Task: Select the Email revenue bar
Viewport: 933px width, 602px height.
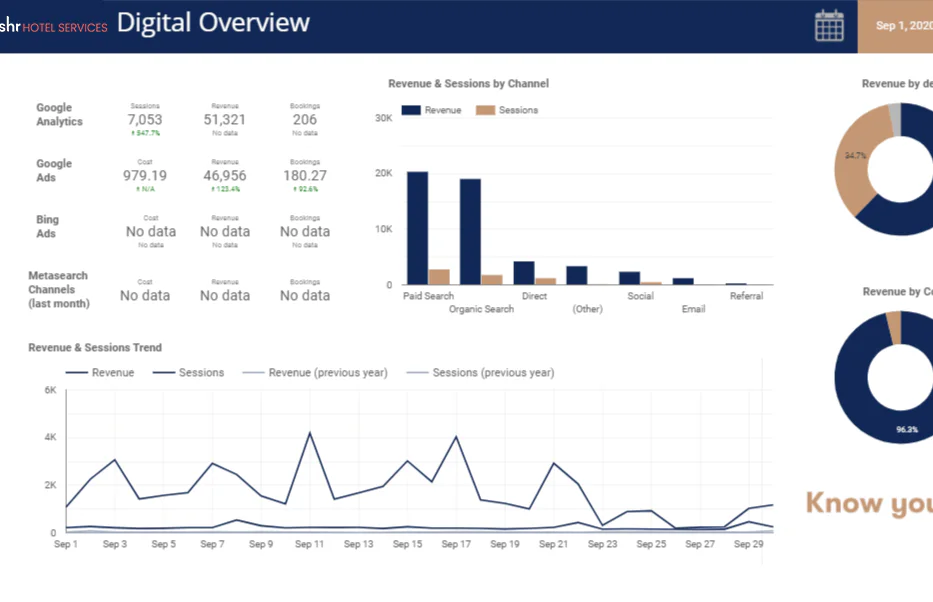Action: (x=683, y=281)
